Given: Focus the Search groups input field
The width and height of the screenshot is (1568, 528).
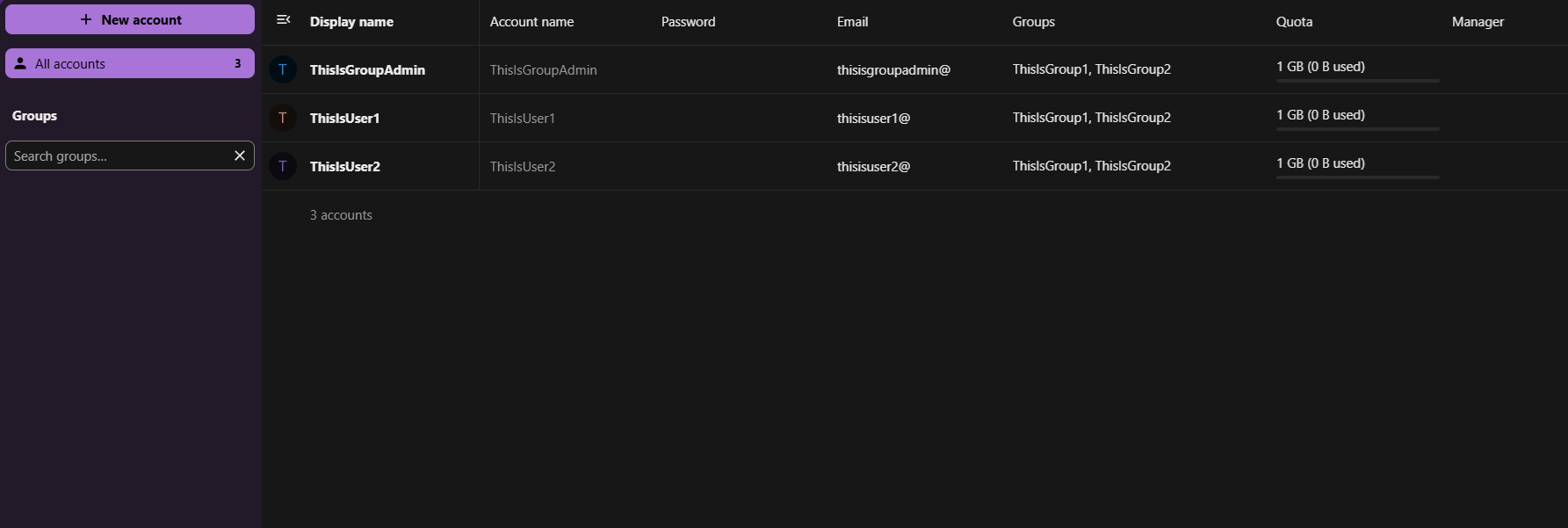Looking at the screenshot, I should coord(117,156).
